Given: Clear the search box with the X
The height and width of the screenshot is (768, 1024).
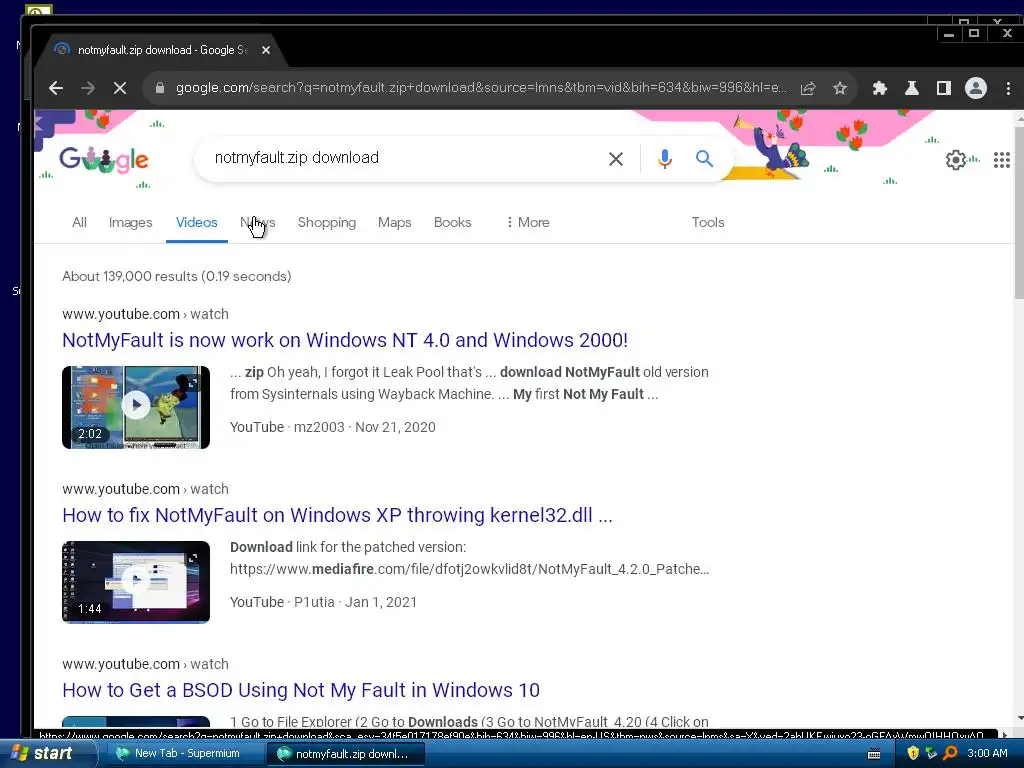Looking at the screenshot, I should pyautogui.click(x=616, y=159).
